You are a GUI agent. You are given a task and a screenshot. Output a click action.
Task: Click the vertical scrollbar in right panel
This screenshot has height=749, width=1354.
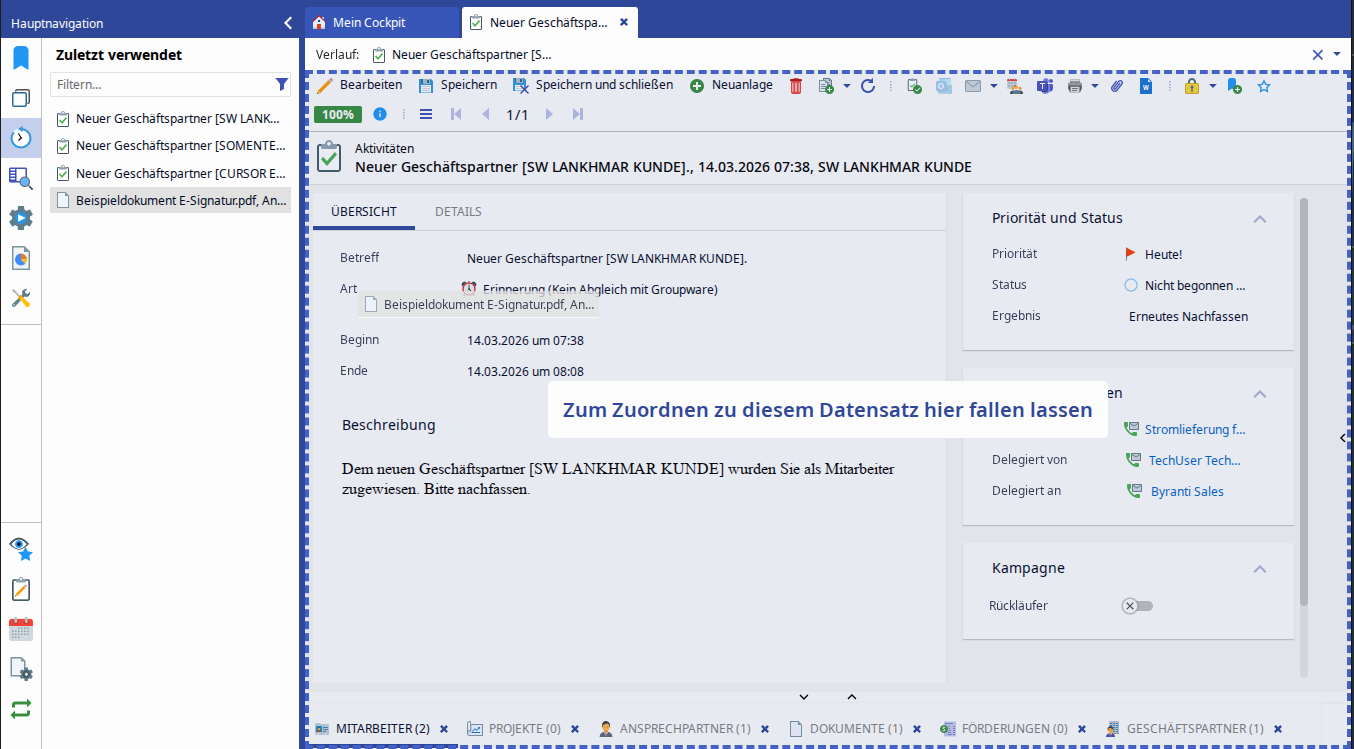click(1303, 400)
